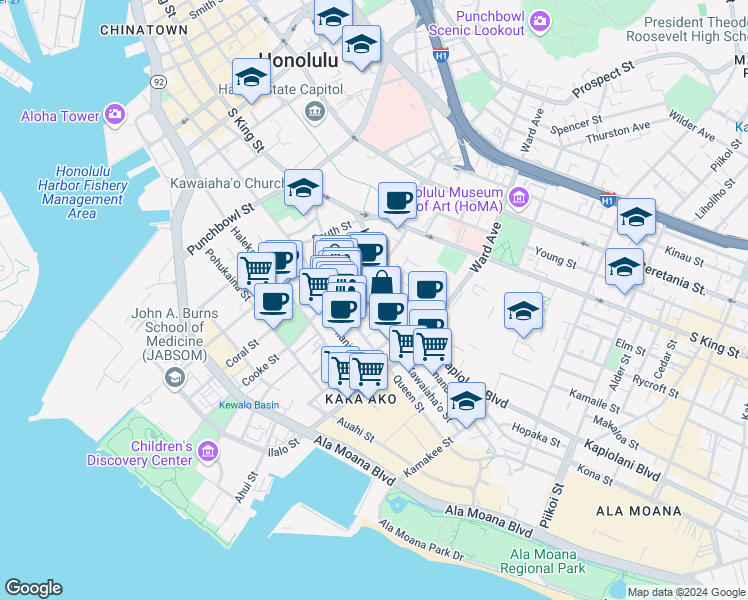
Task: Select the Kewalo Basin label
Action: pyautogui.click(x=249, y=405)
